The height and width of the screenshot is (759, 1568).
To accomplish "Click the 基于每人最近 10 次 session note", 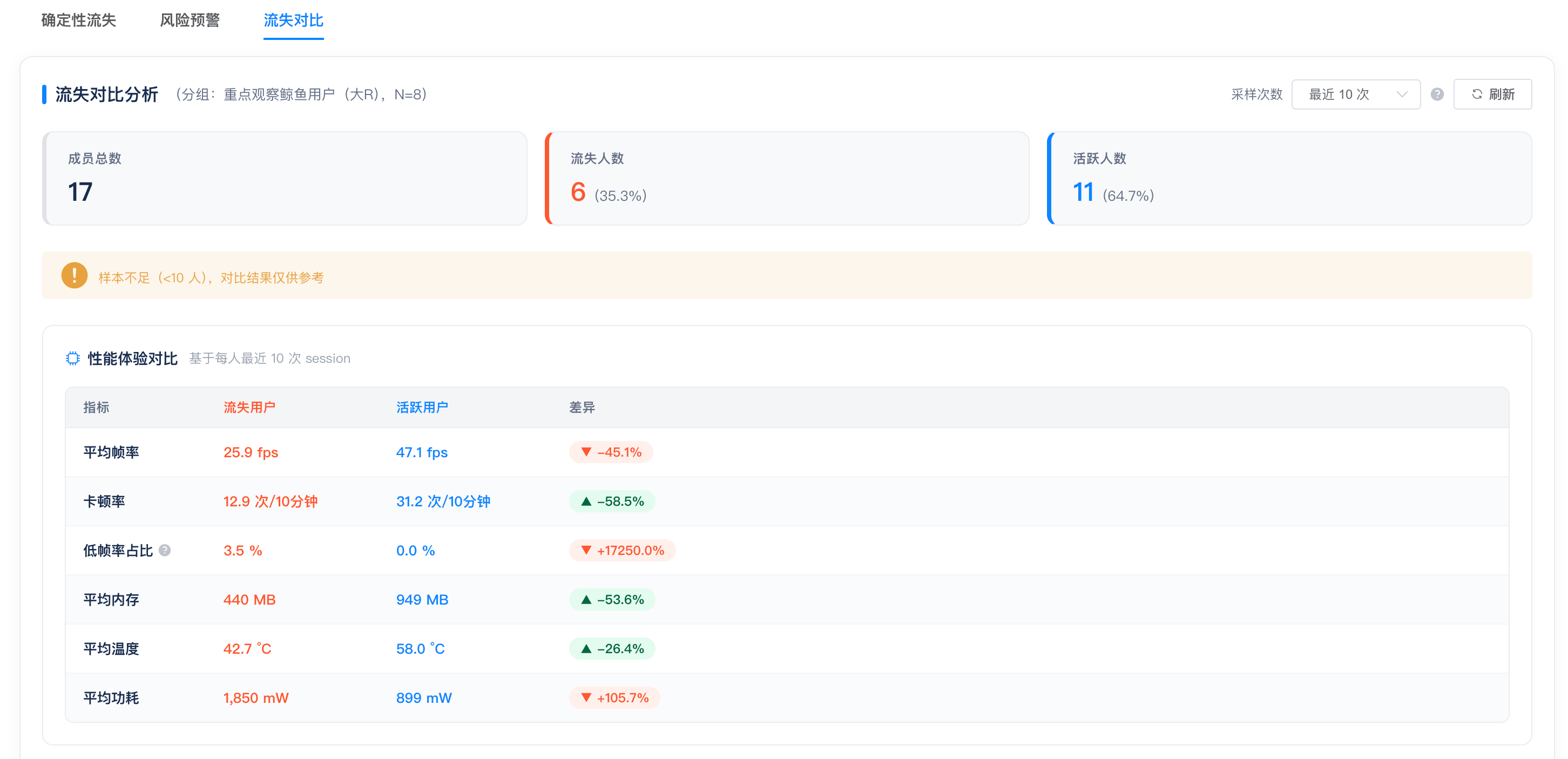I will click(269, 358).
